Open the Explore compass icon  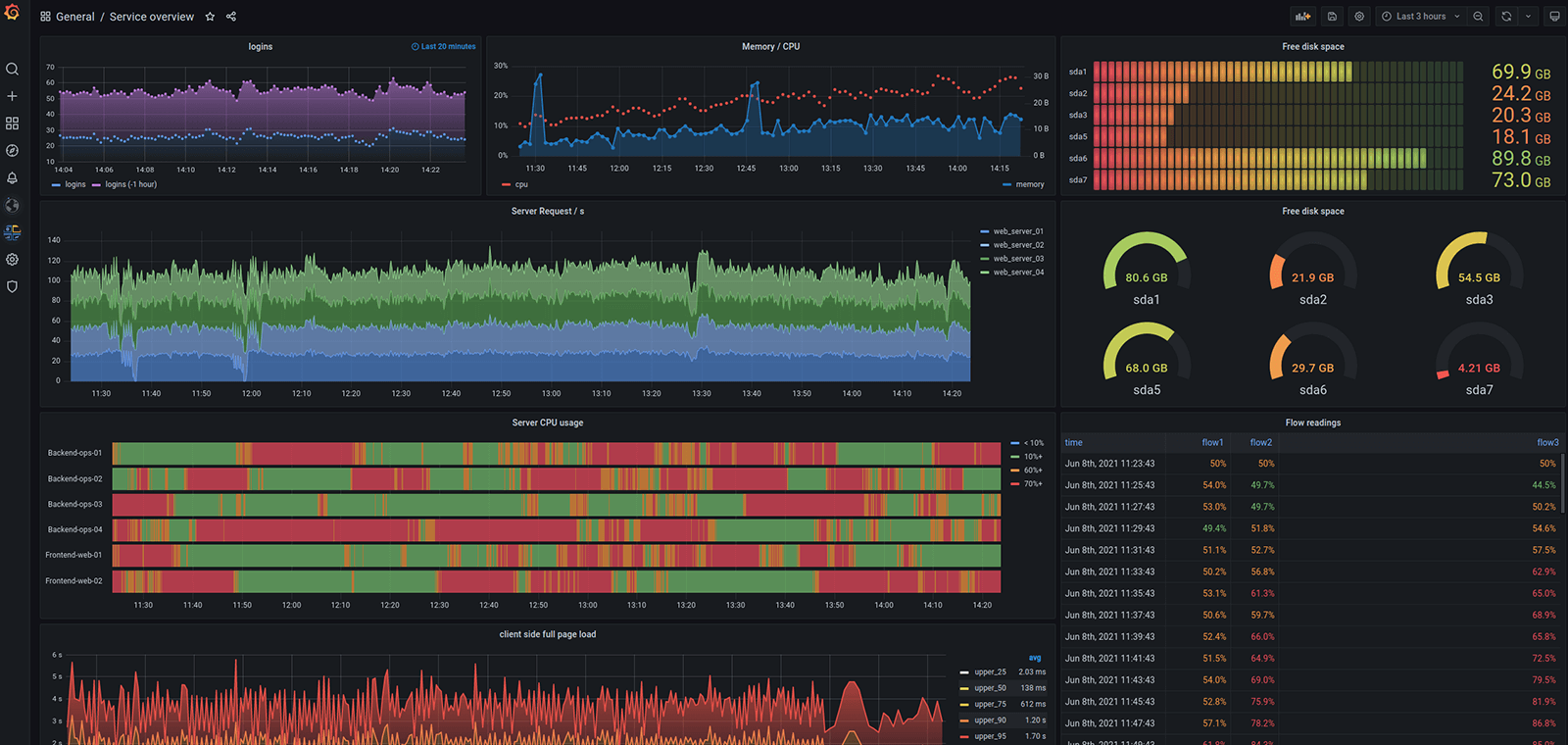(x=12, y=151)
